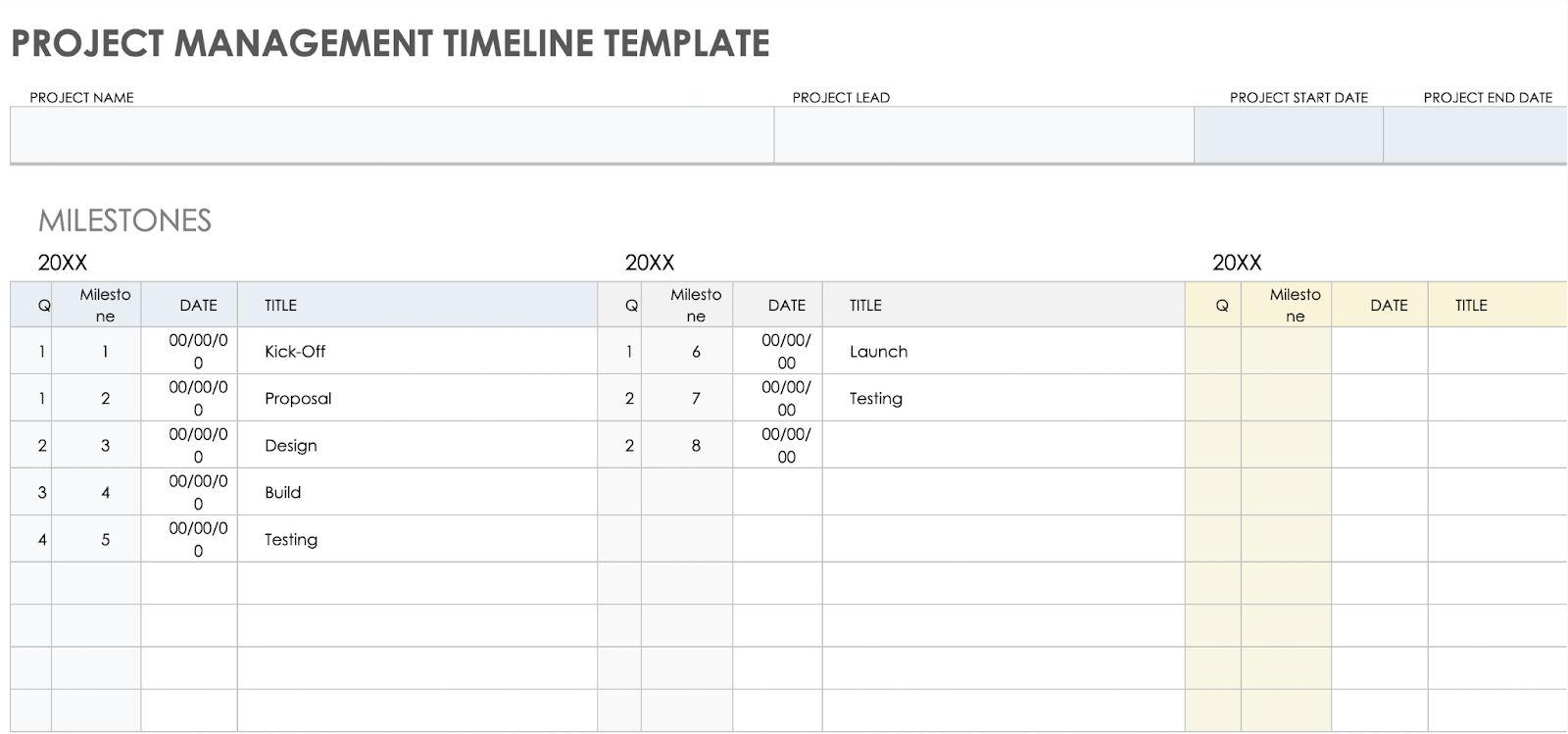Select the milestone number 4 cell

(x=105, y=492)
